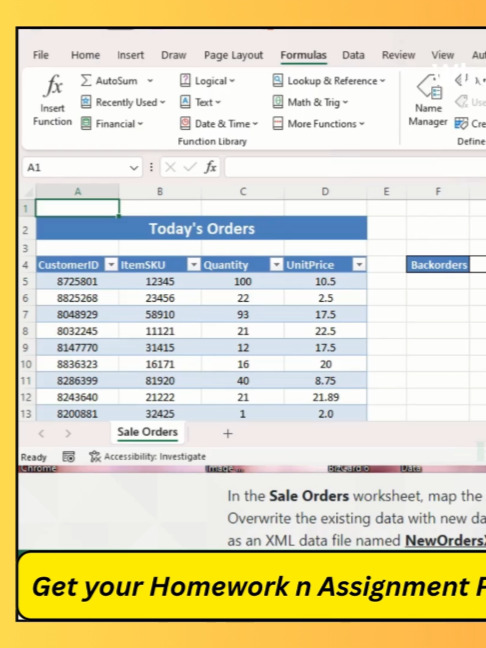This screenshot has width=486, height=648.
Task: Click the macro recording status bar icon
Action: point(69,457)
